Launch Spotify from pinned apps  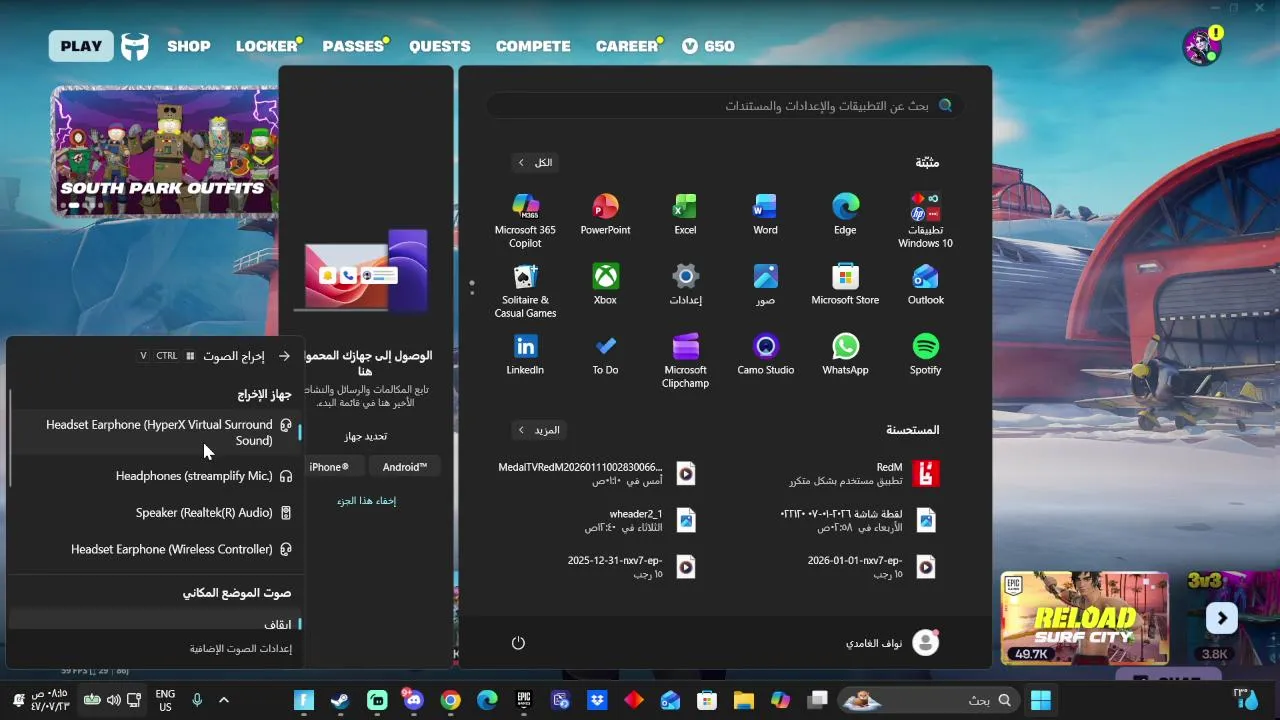point(925,355)
